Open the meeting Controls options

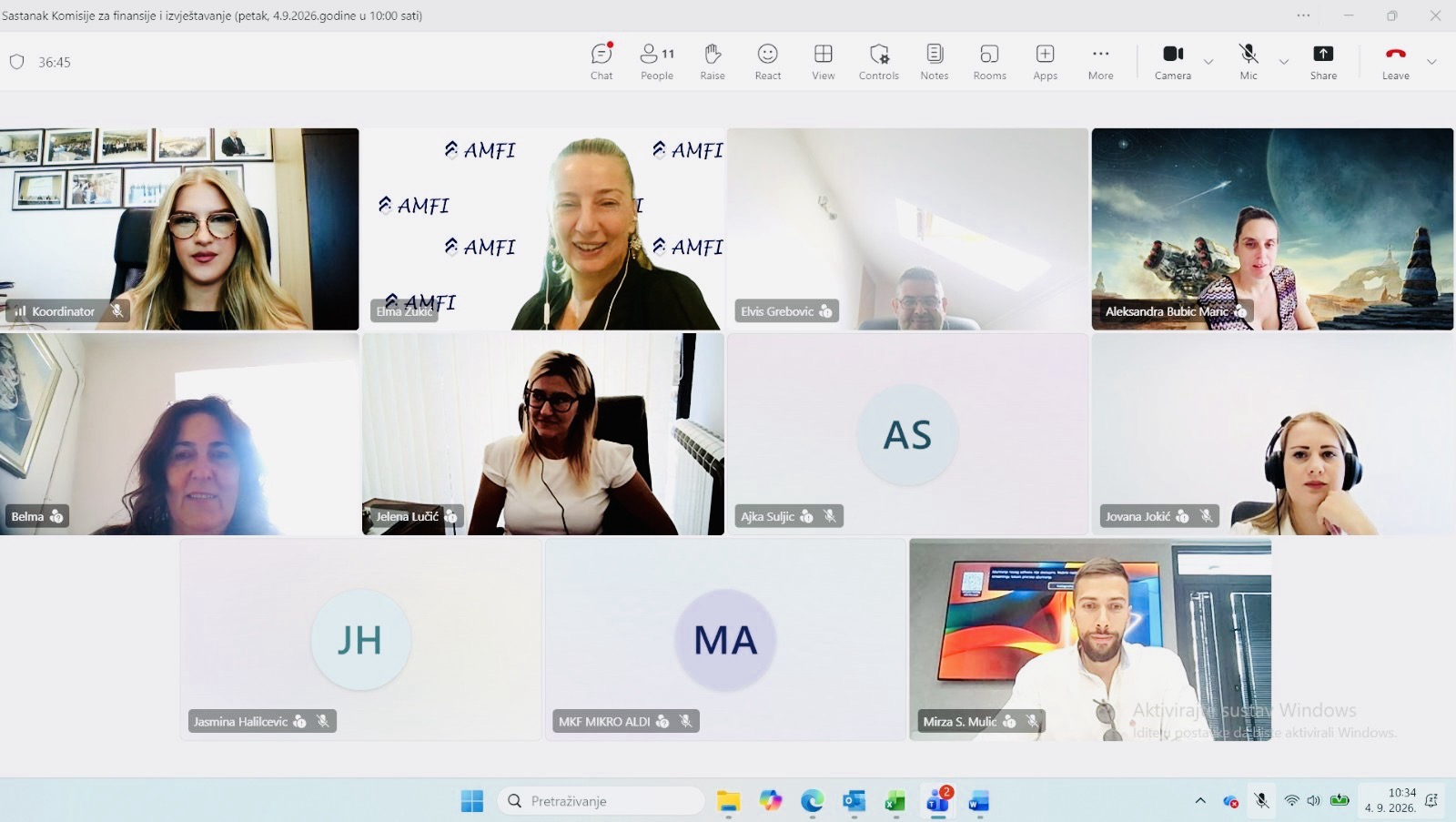(x=879, y=62)
